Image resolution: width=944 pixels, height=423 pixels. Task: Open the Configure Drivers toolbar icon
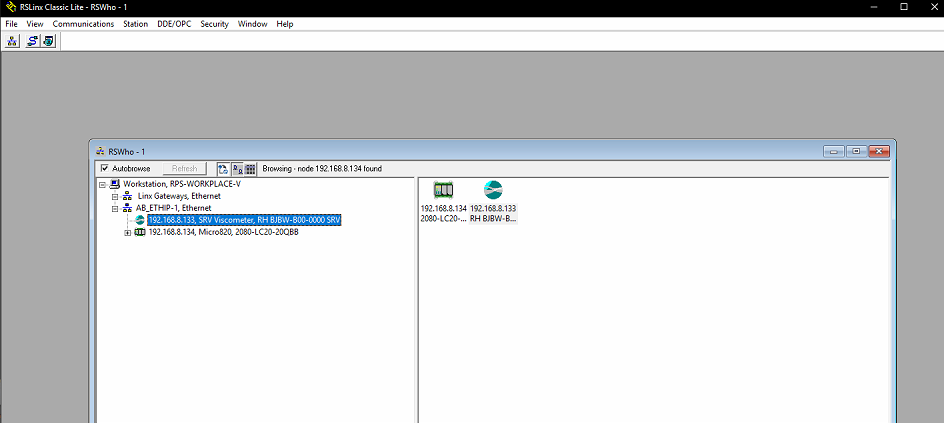pos(32,41)
